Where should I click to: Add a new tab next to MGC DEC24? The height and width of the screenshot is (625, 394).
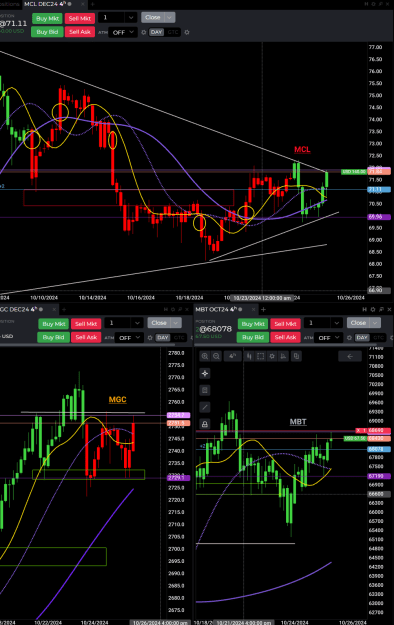pyautogui.click(x=64, y=309)
